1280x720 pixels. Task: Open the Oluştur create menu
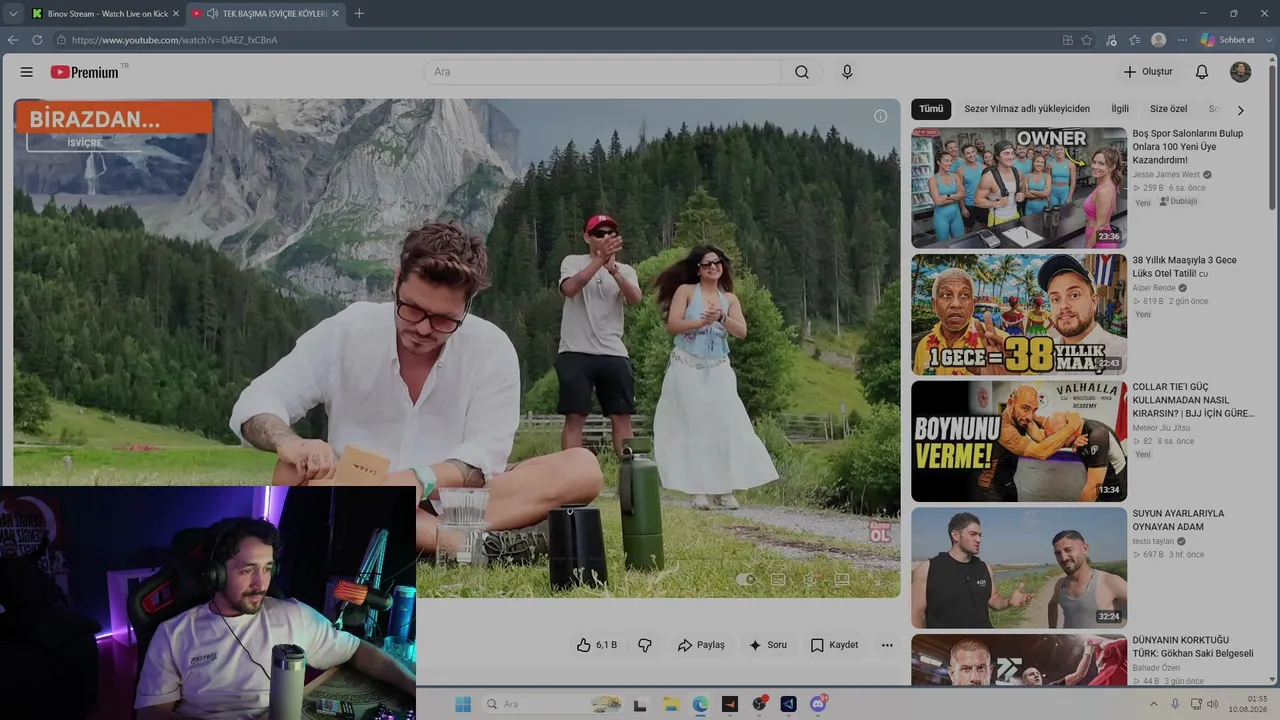coord(1147,72)
